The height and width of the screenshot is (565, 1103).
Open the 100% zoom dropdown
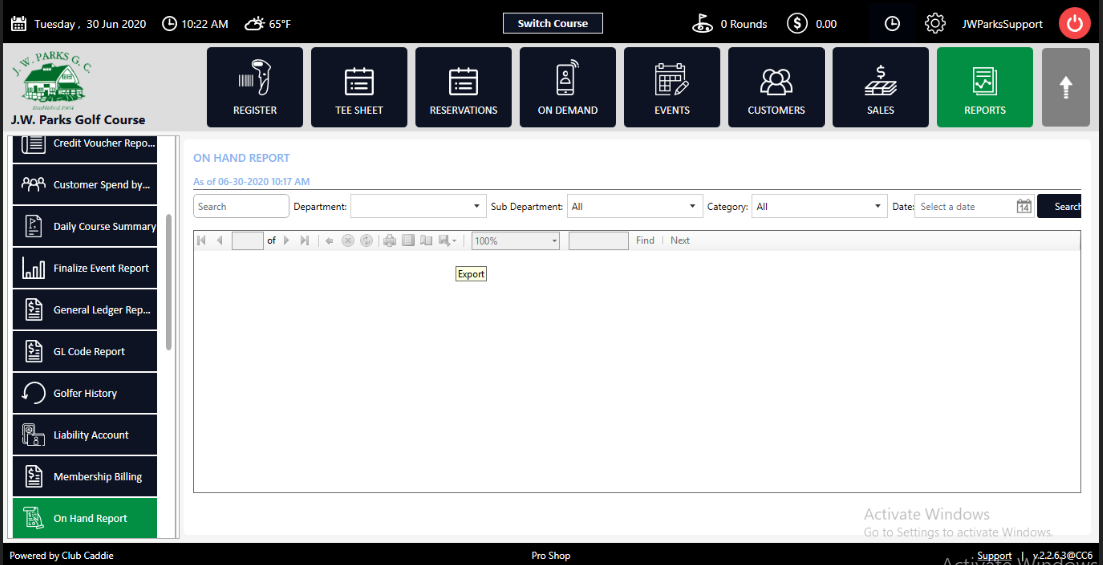point(516,241)
